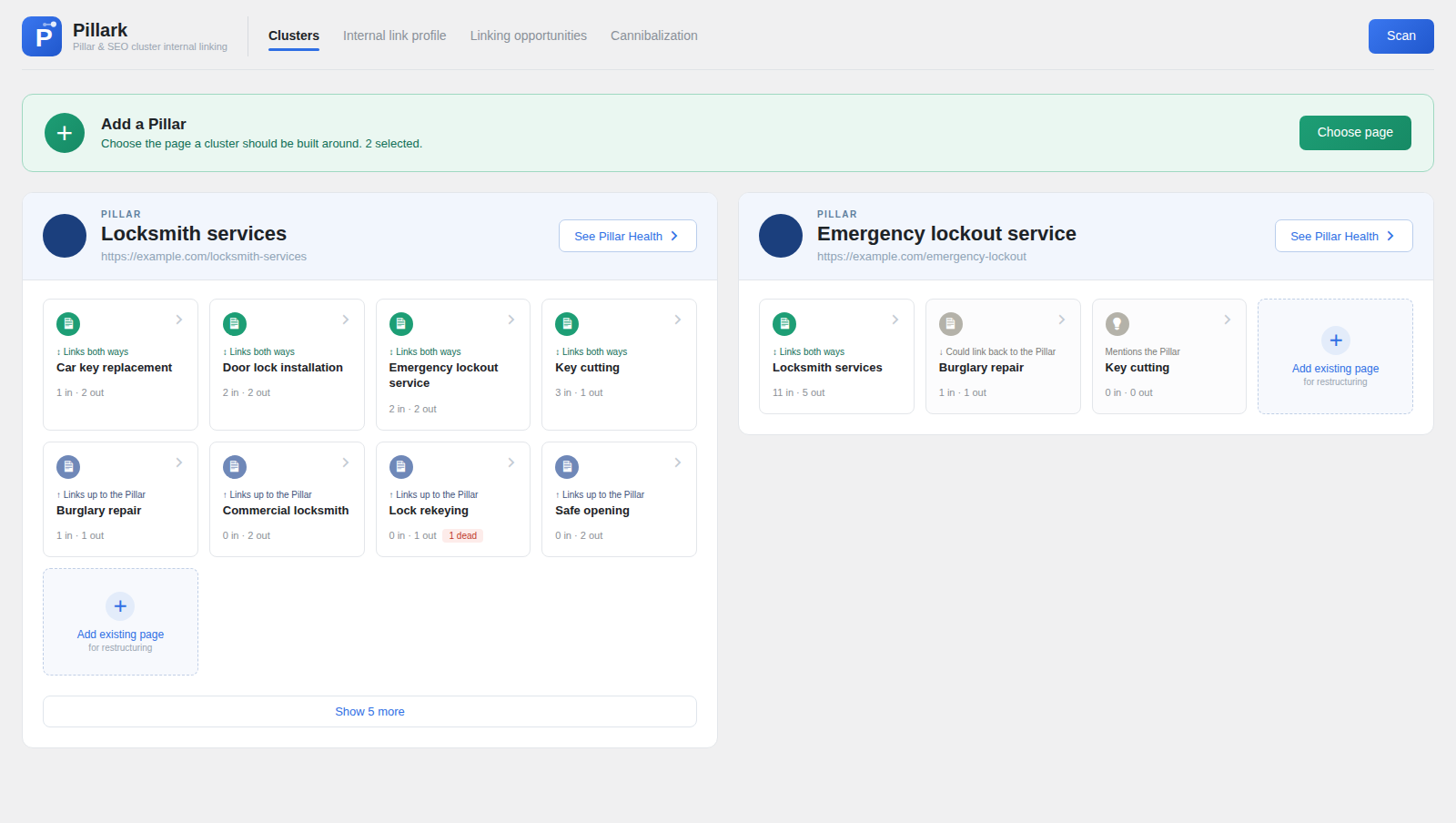1456x823 pixels.
Task: Expand Commercial locksmith card chevron
Action: click(x=346, y=462)
